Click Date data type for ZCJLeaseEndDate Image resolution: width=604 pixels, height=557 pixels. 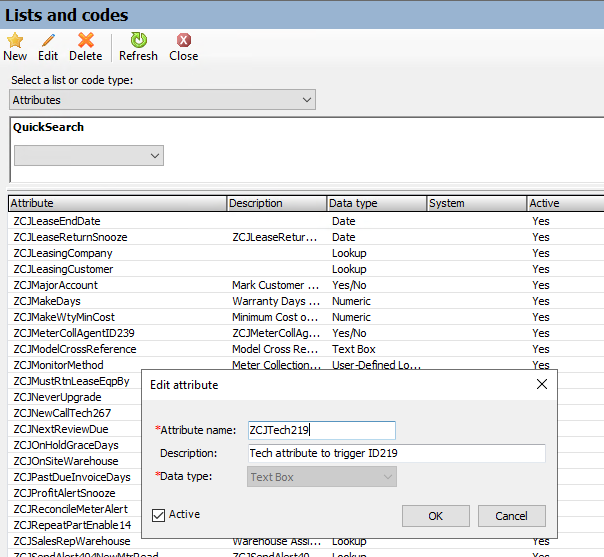pyautogui.click(x=344, y=221)
